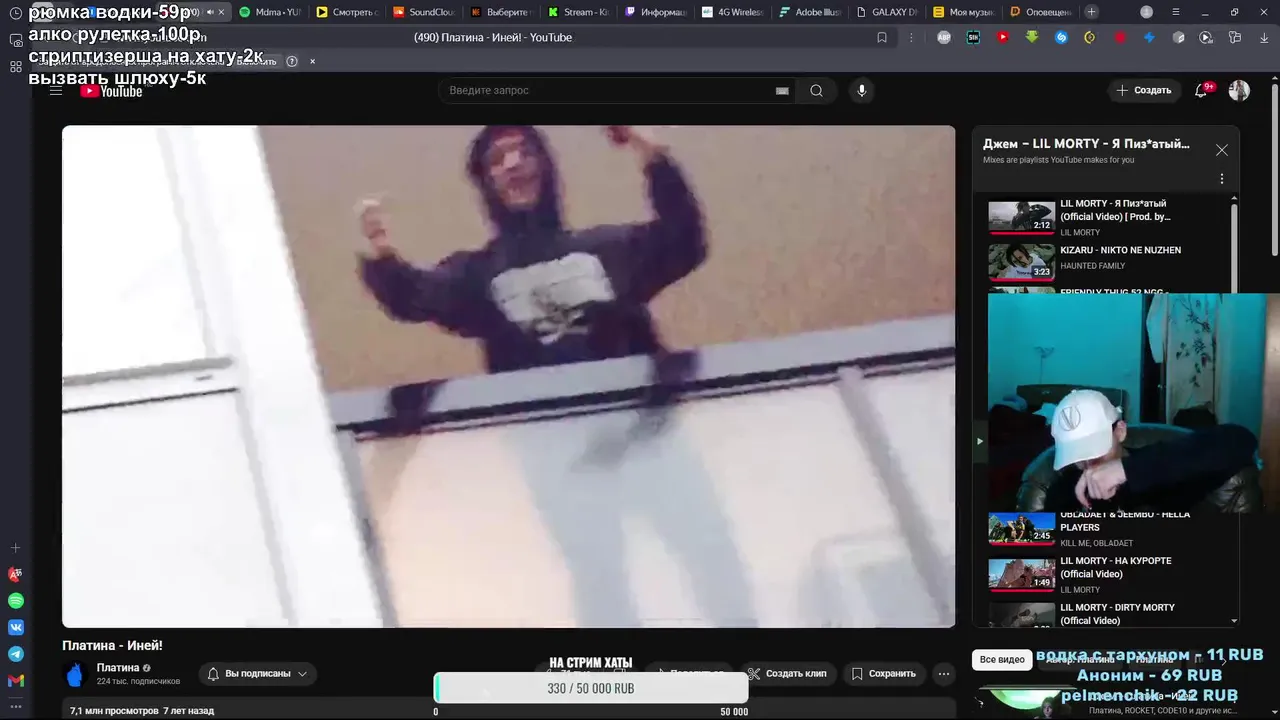The width and height of the screenshot is (1280, 720).
Task: Switch to the Adobe Illustrator tab
Action: click(809, 12)
